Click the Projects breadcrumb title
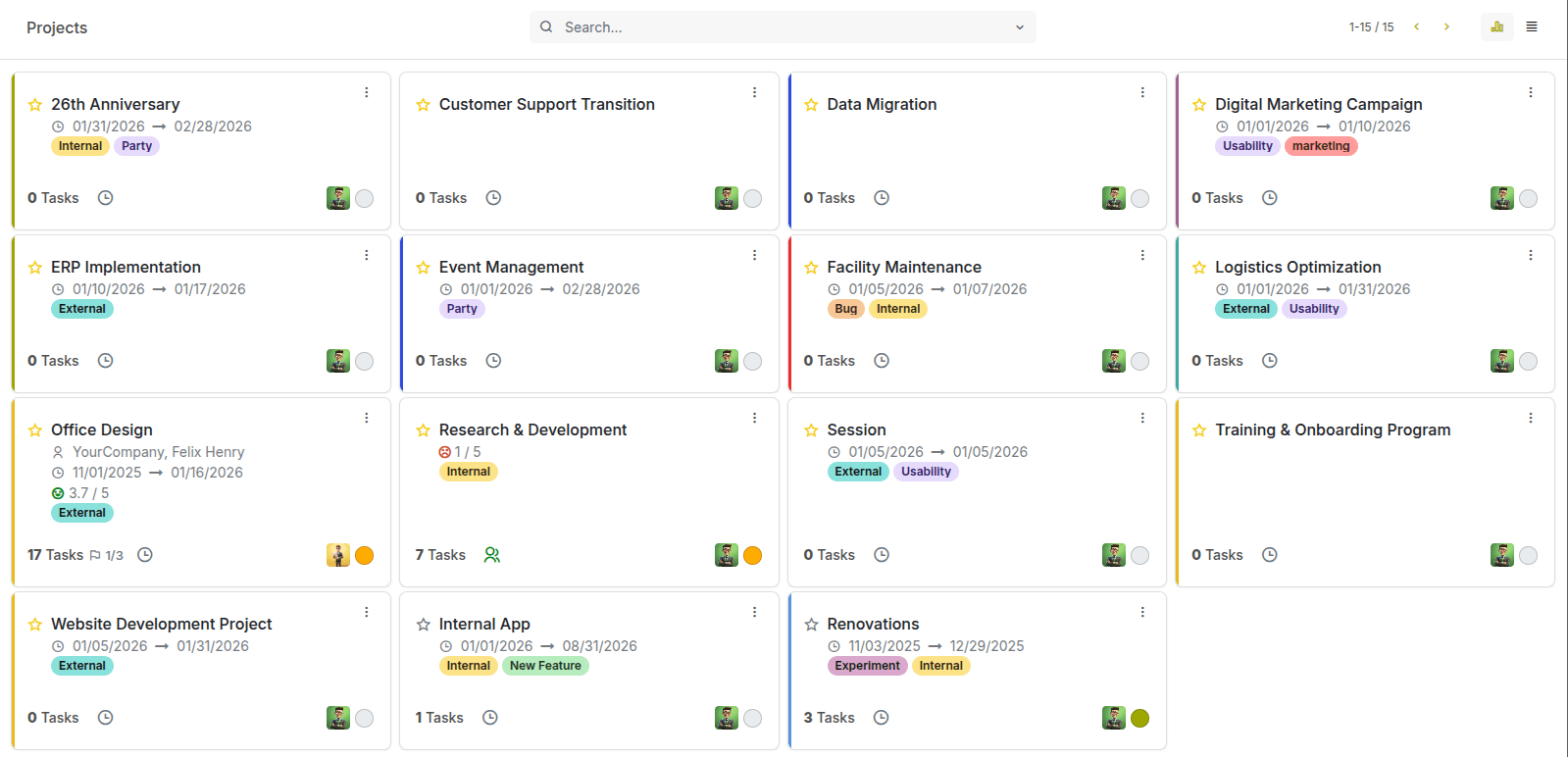Viewport: 1568px width, 757px height. click(57, 27)
